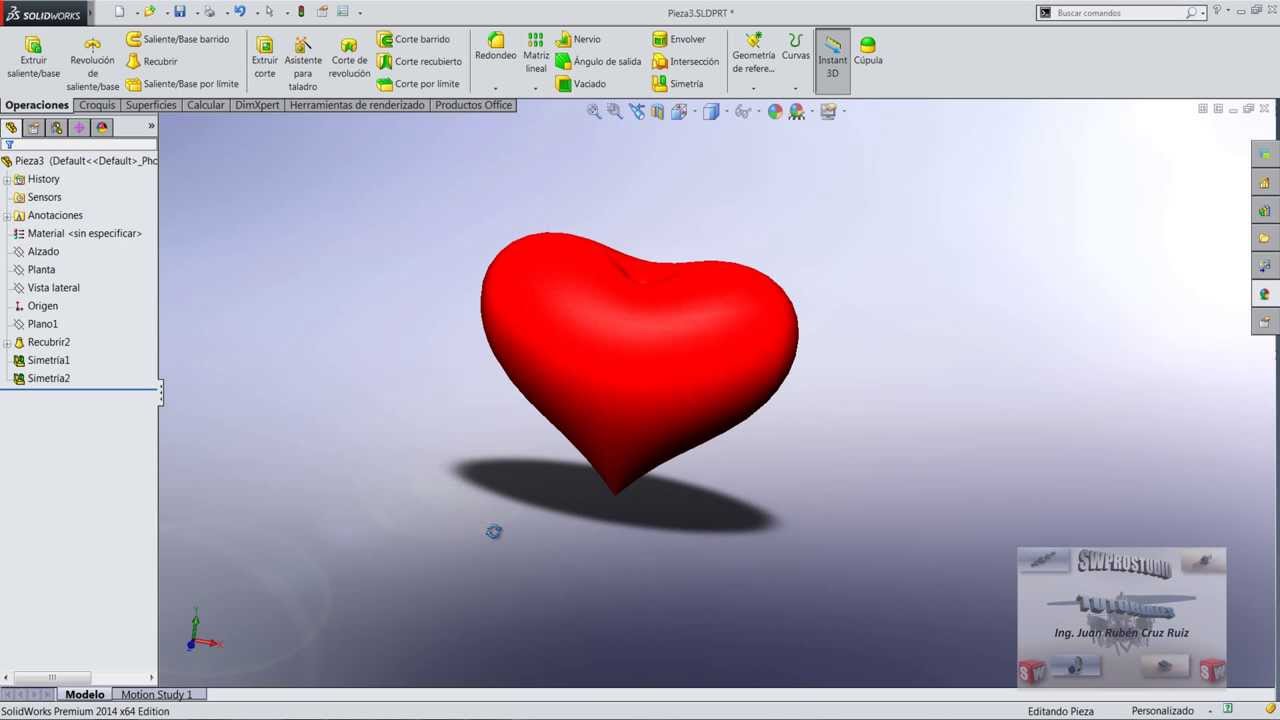Switch to the Croquis tab
The width and height of the screenshot is (1280, 720).
point(97,105)
